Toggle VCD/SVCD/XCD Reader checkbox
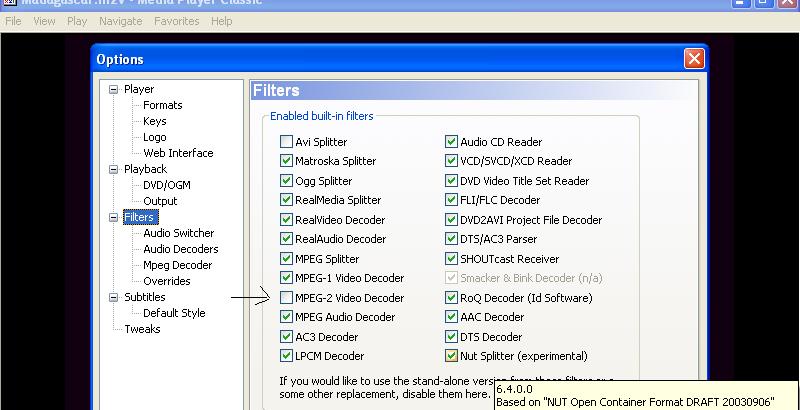This screenshot has height=410, width=800. (451, 161)
